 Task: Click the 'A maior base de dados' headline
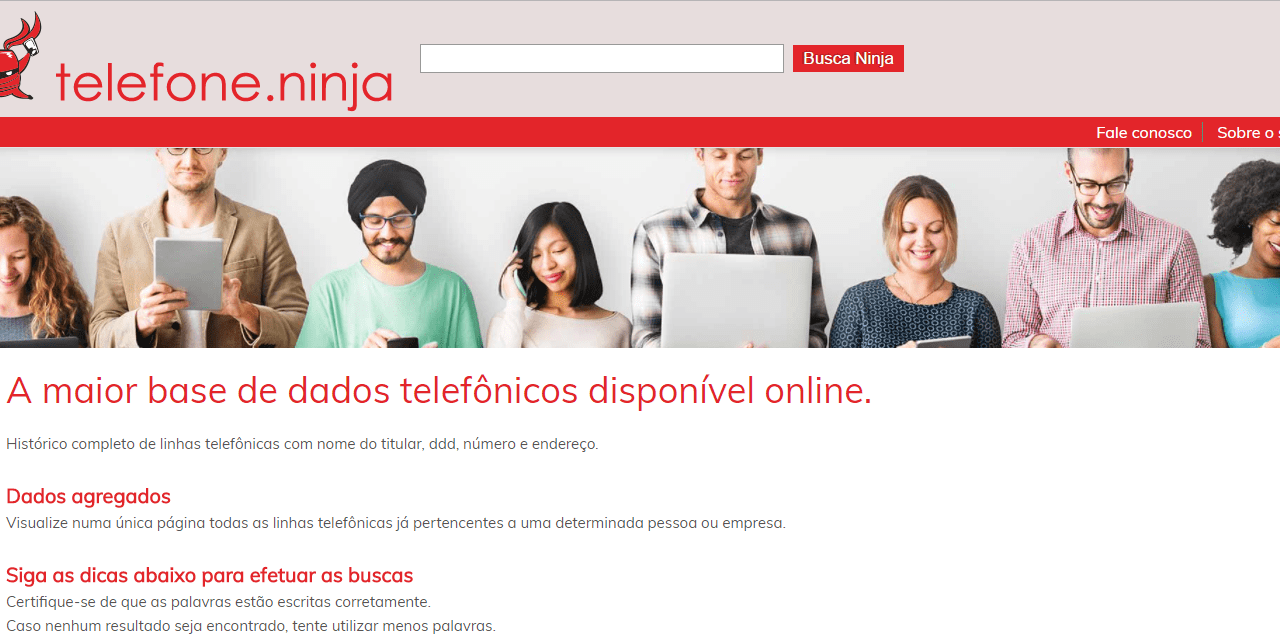tap(439, 391)
